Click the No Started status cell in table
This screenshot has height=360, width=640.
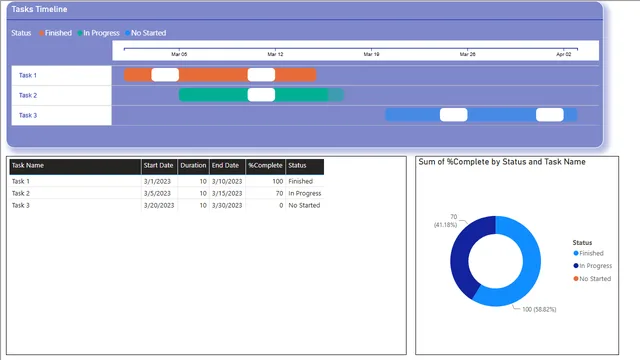pyautogui.click(x=304, y=205)
